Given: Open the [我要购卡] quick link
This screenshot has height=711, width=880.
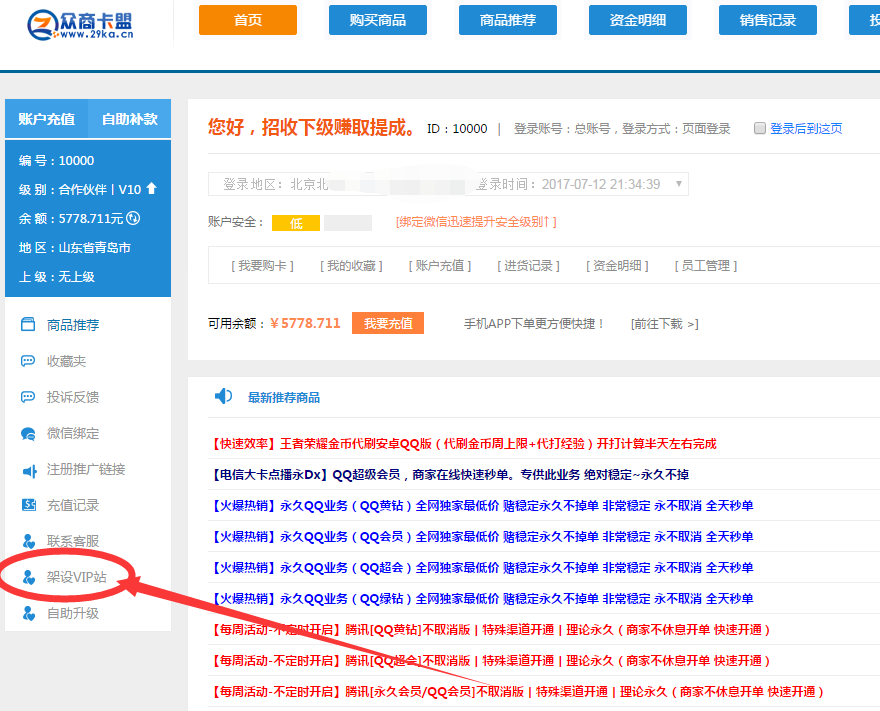Looking at the screenshot, I should 263,265.
